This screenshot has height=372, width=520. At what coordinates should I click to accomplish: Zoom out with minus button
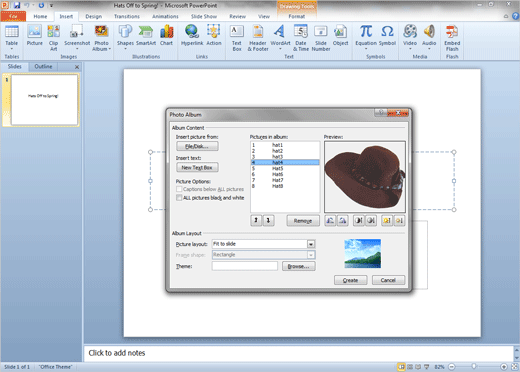coord(452,367)
